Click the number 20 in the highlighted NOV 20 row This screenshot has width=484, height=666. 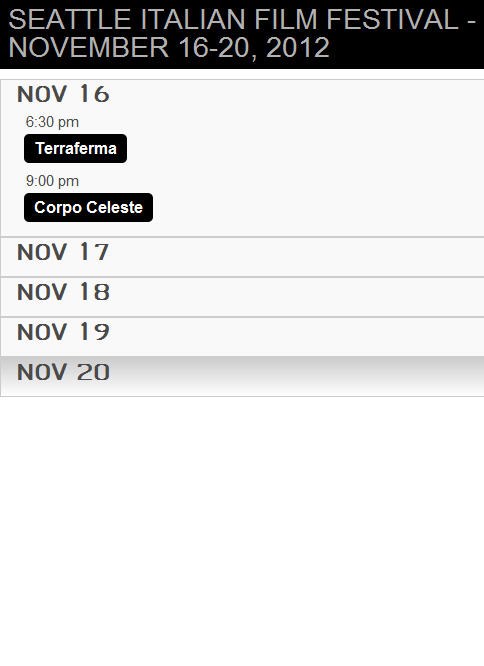coord(93,372)
